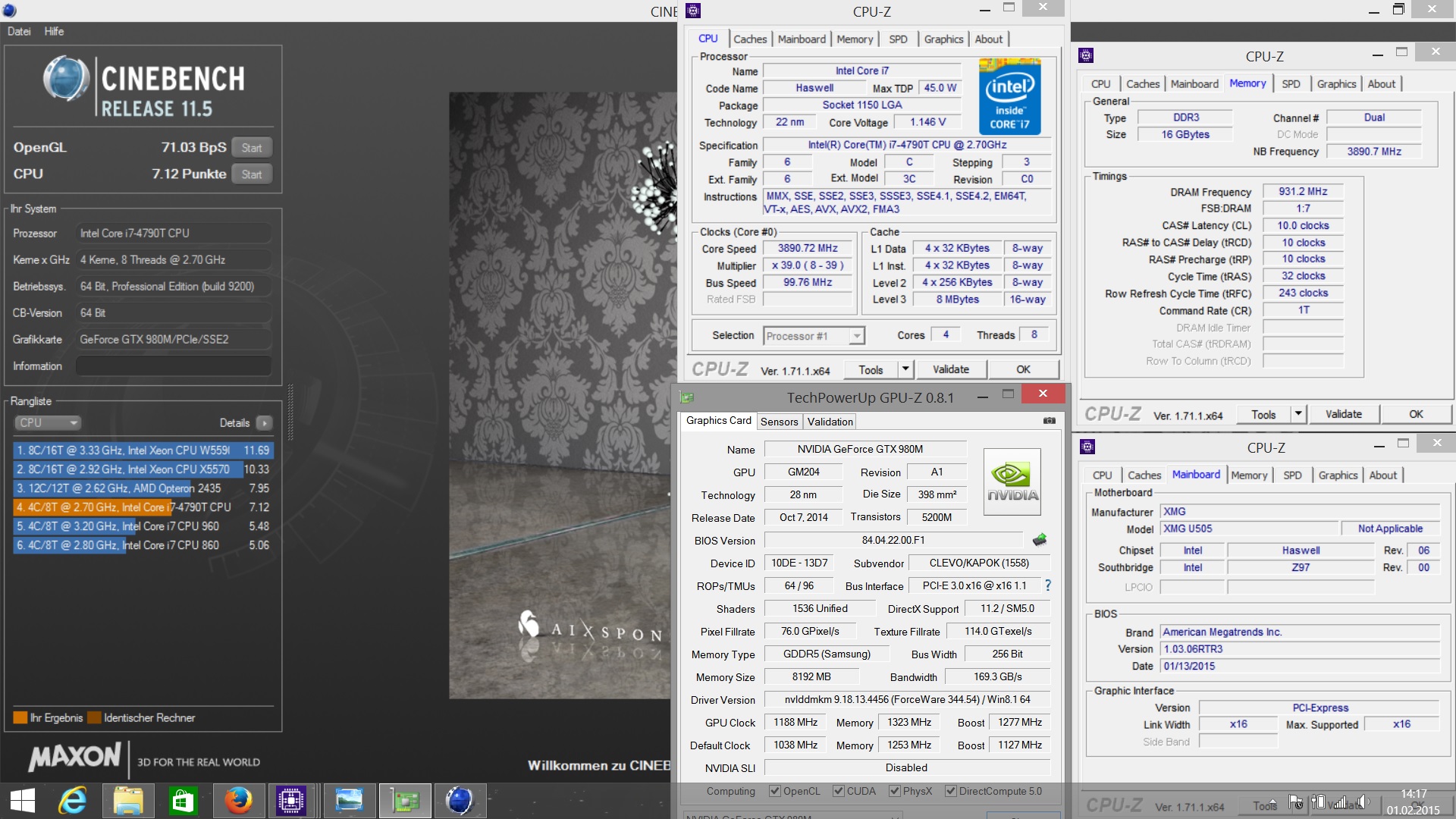Toggle the PhysX checkbox in GPU-Z
Viewport: 1456px width, 819px height.
(x=894, y=791)
